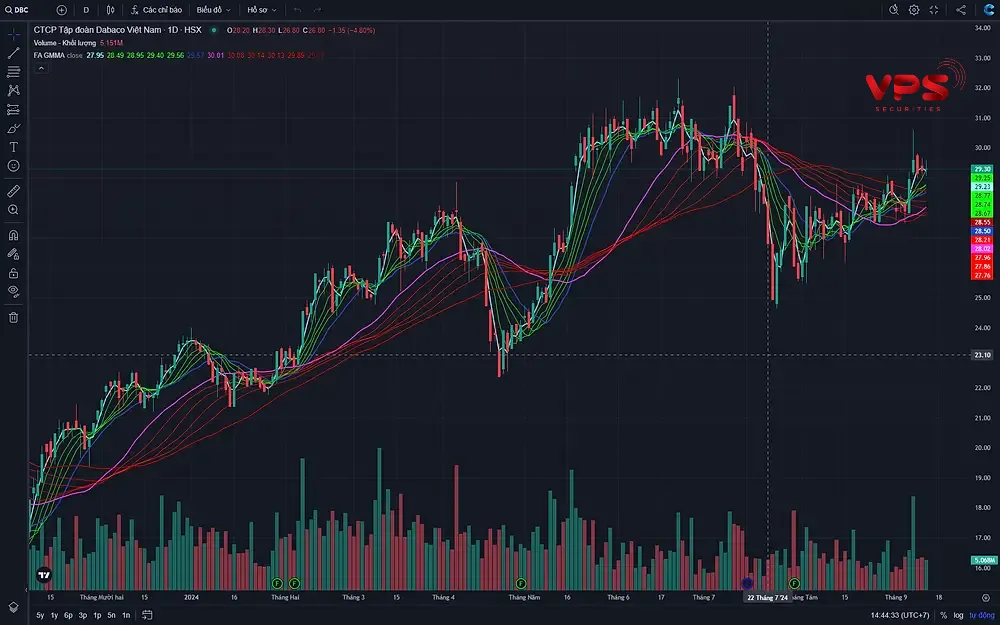The width and height of the screenshot is (1000, 625).
Task: Select the brush drawing tool
Action: 14,128
